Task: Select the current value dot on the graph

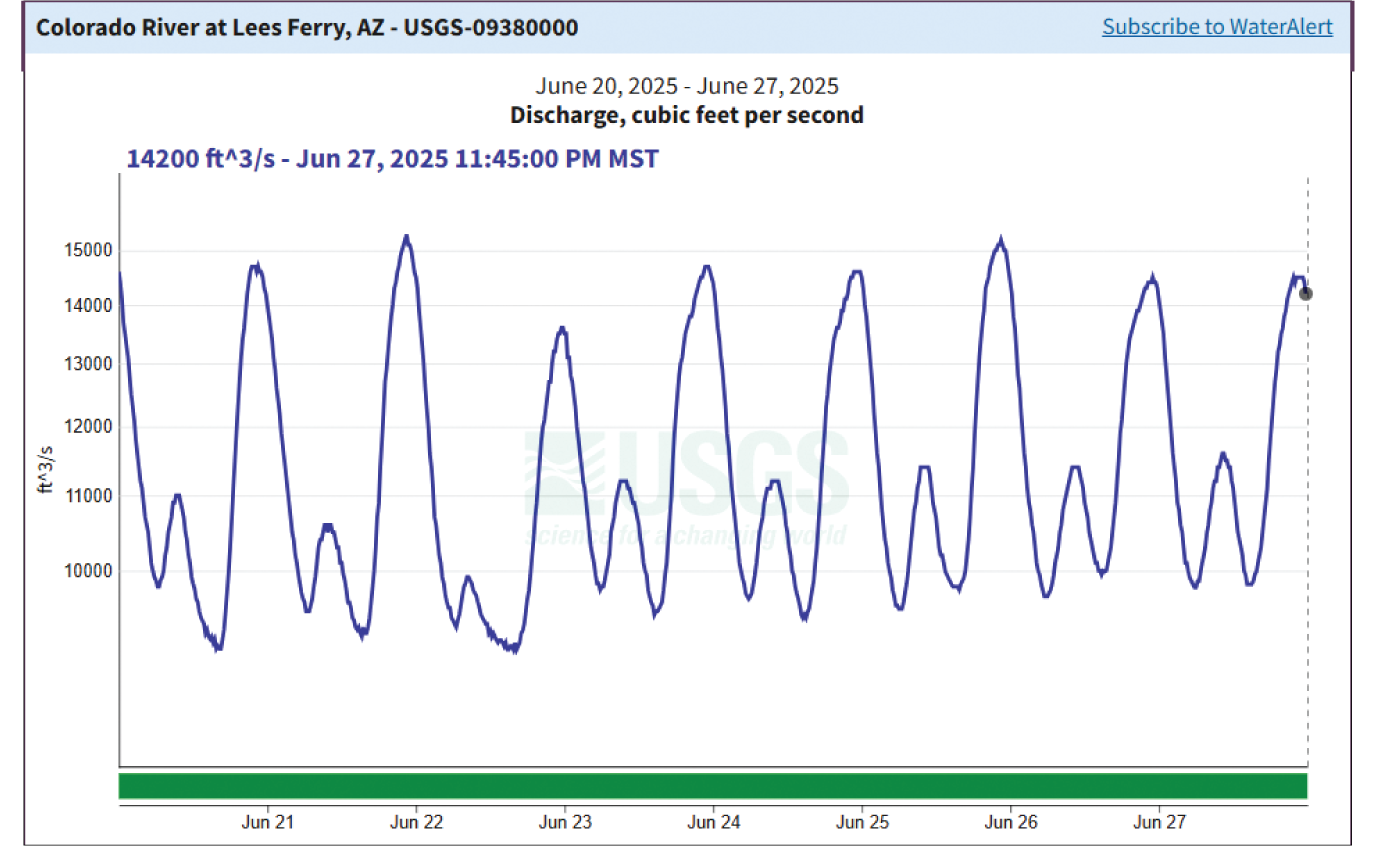Action: (x=1305, y=293)
